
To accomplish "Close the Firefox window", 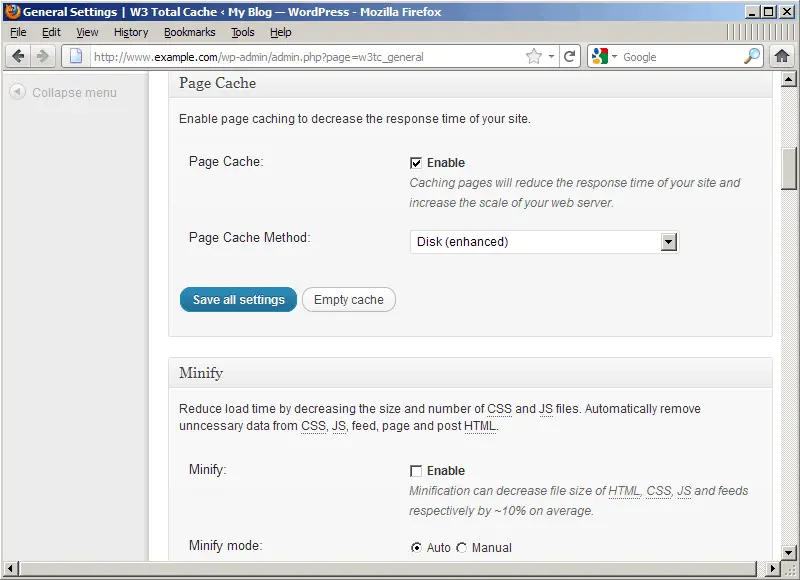I will 787,11.
